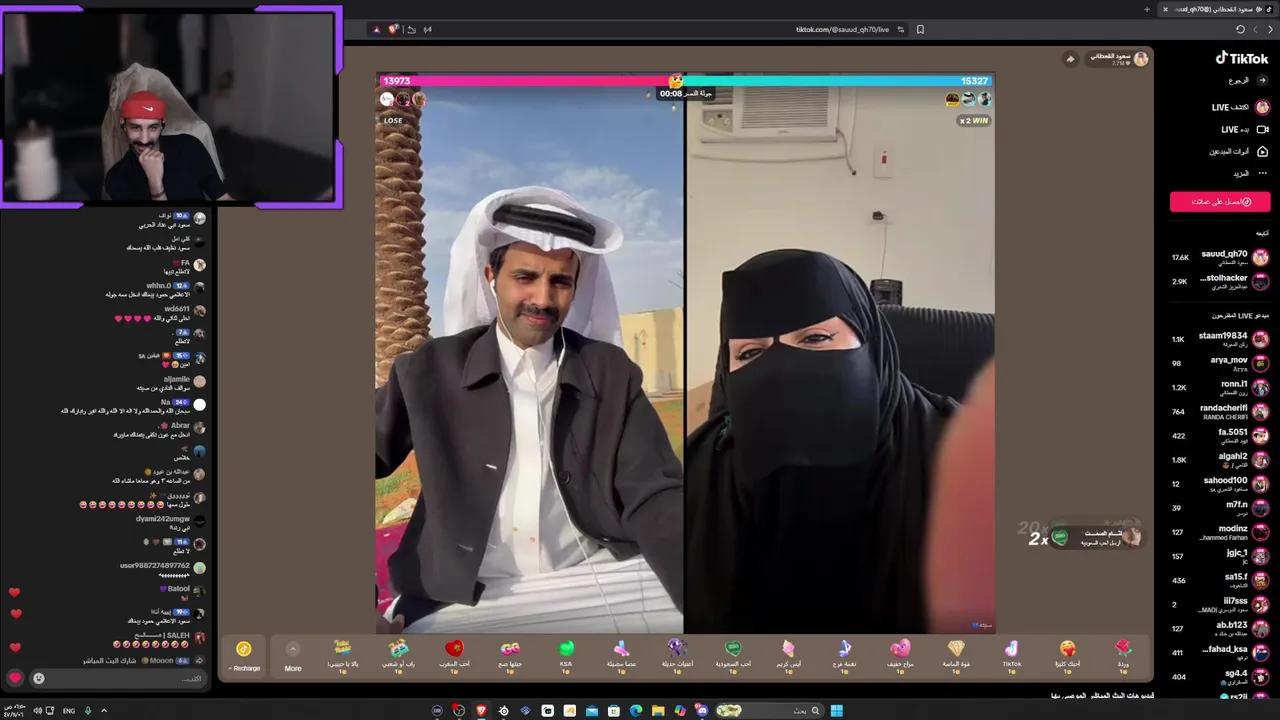The height and width of the screenshot is (720, 1280).
Task: Send the red hugging face gift
Action: [x=1067, y=655]
